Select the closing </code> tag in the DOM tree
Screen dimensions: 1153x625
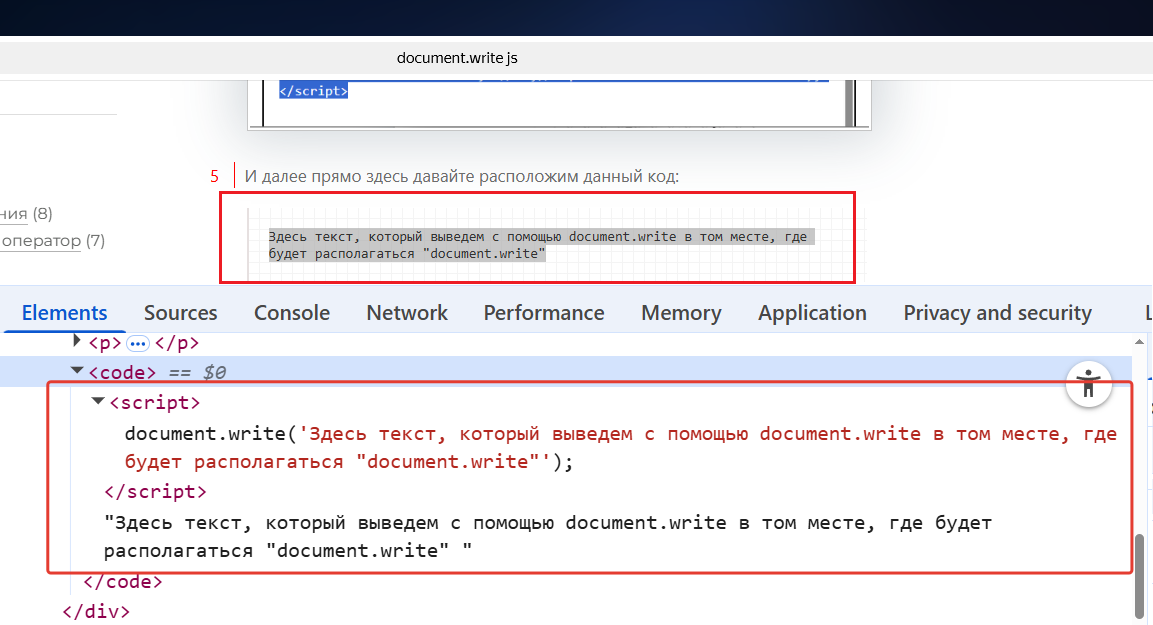[122, 581]
